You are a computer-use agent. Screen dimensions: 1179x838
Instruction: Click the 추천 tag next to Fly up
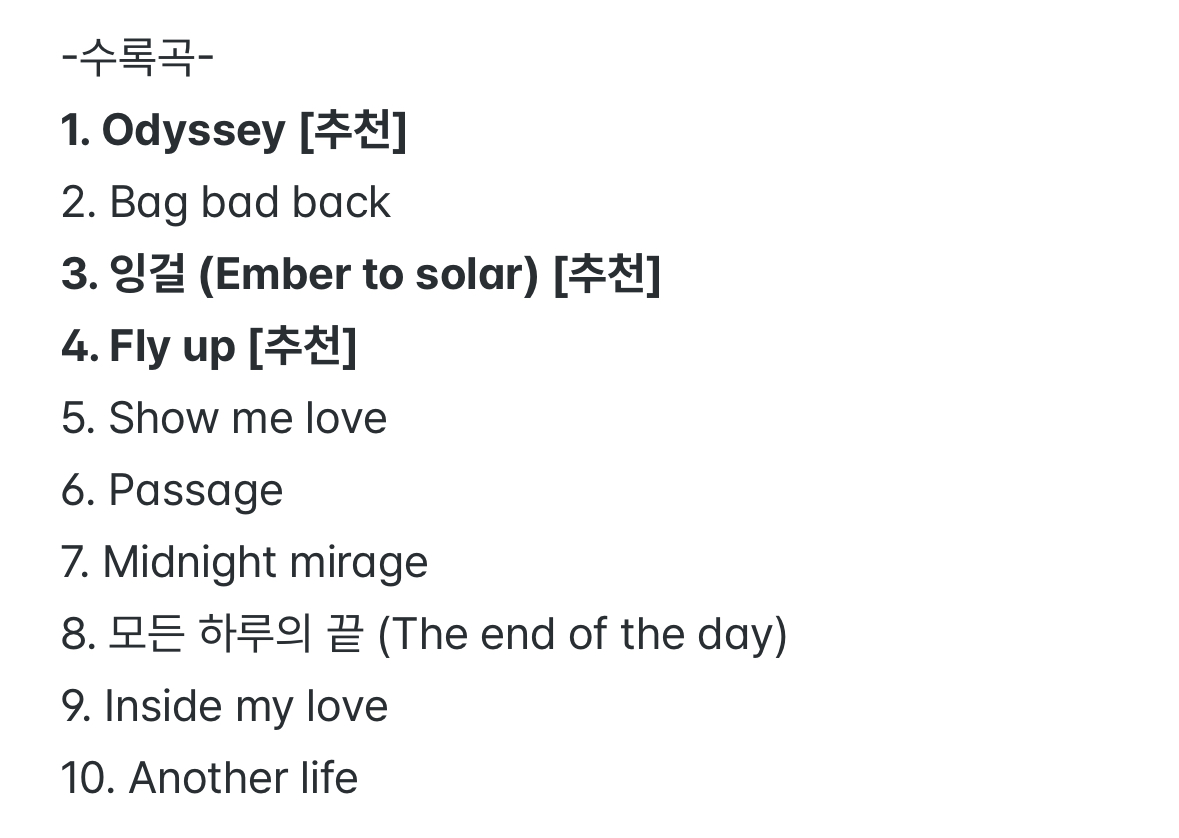302,347
